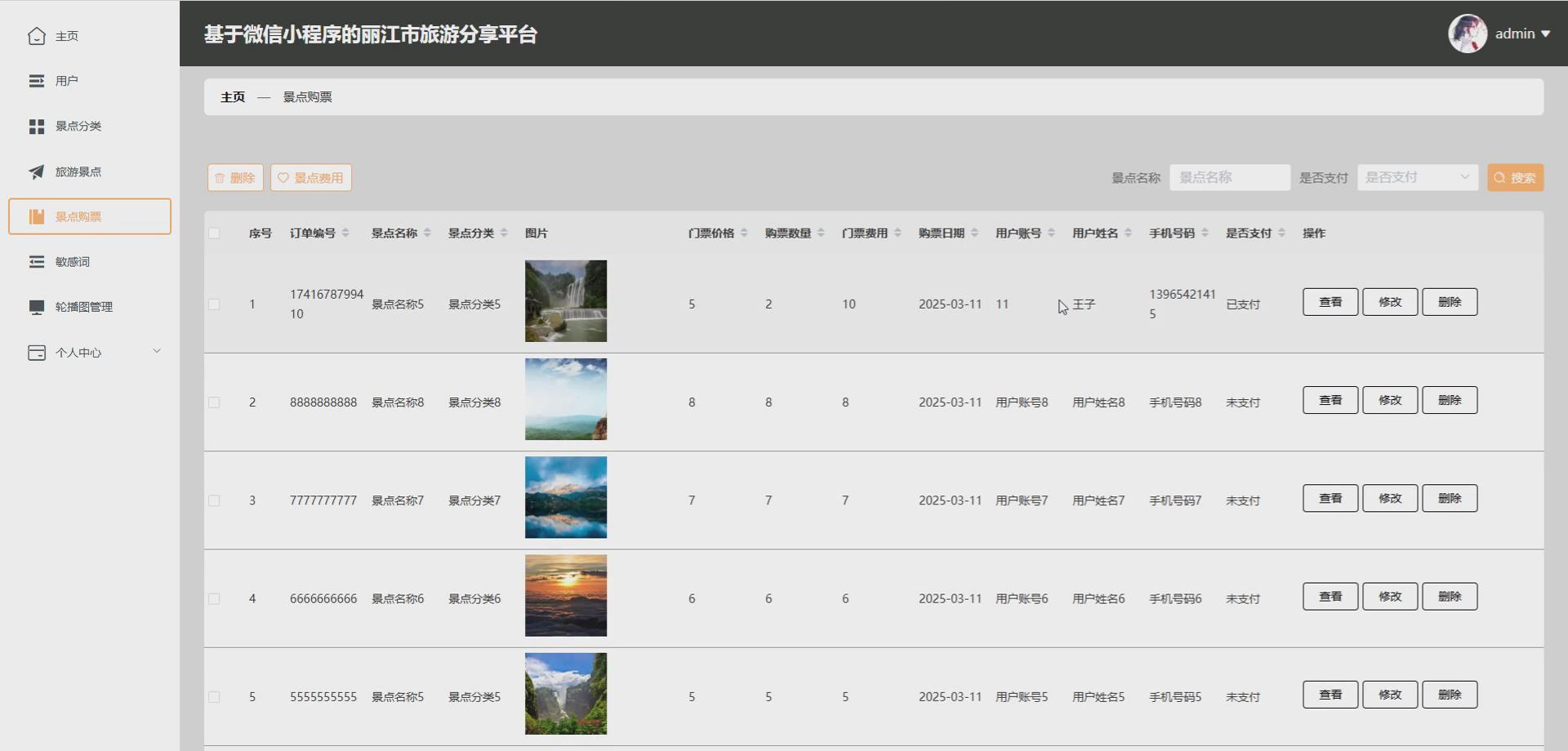Click the 景点费用 button
This screenshot has width=1568, height=751.
311,177
